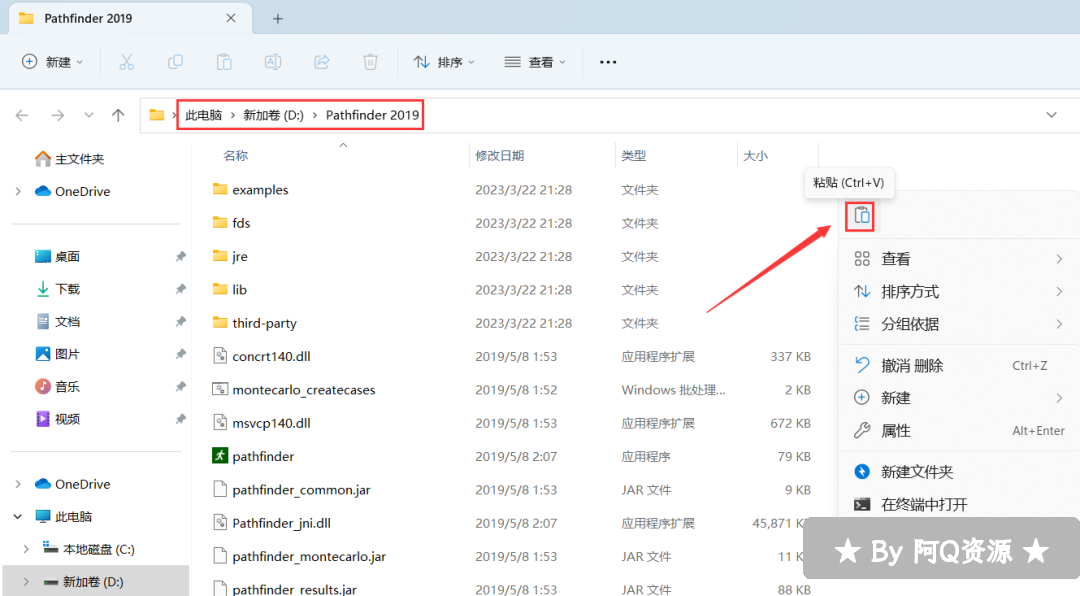Go forward with the right arrow
1080x596 pixels.
(x=58, y=115)
